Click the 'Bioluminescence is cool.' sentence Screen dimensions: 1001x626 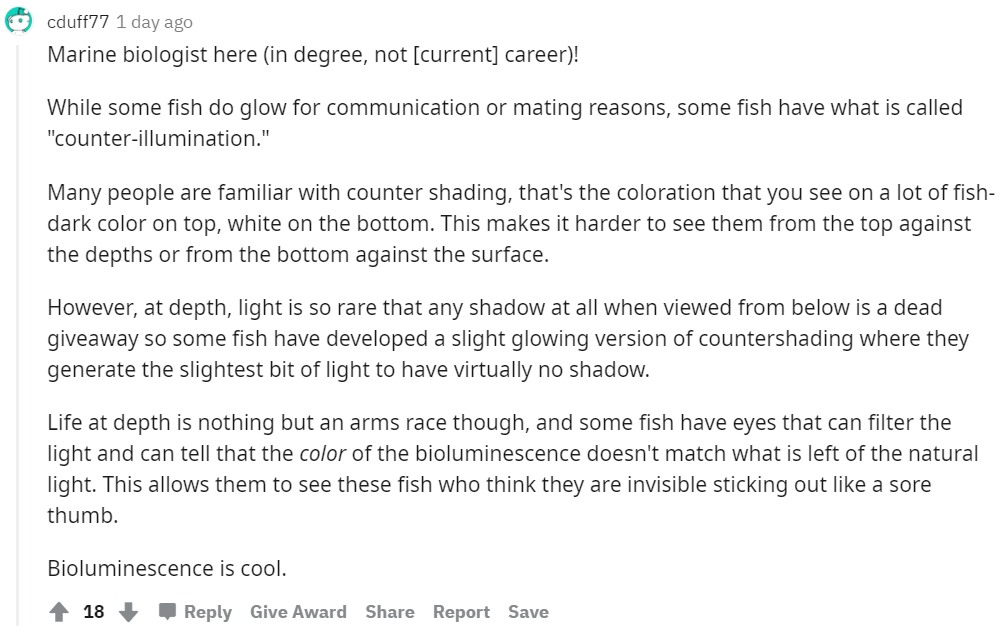tap(167, 568)
